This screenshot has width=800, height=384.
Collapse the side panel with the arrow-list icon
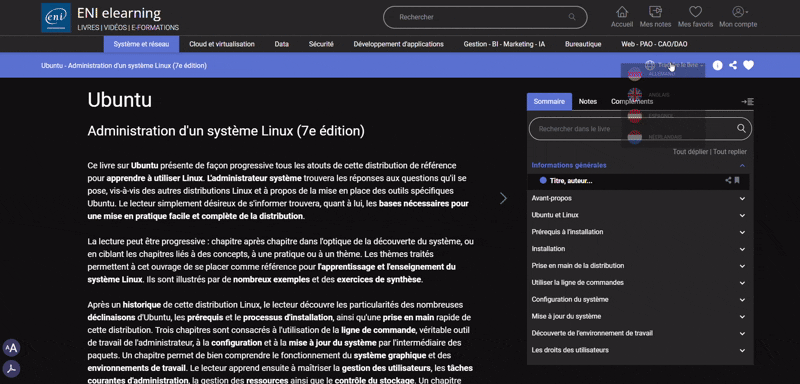pos(747,101)
